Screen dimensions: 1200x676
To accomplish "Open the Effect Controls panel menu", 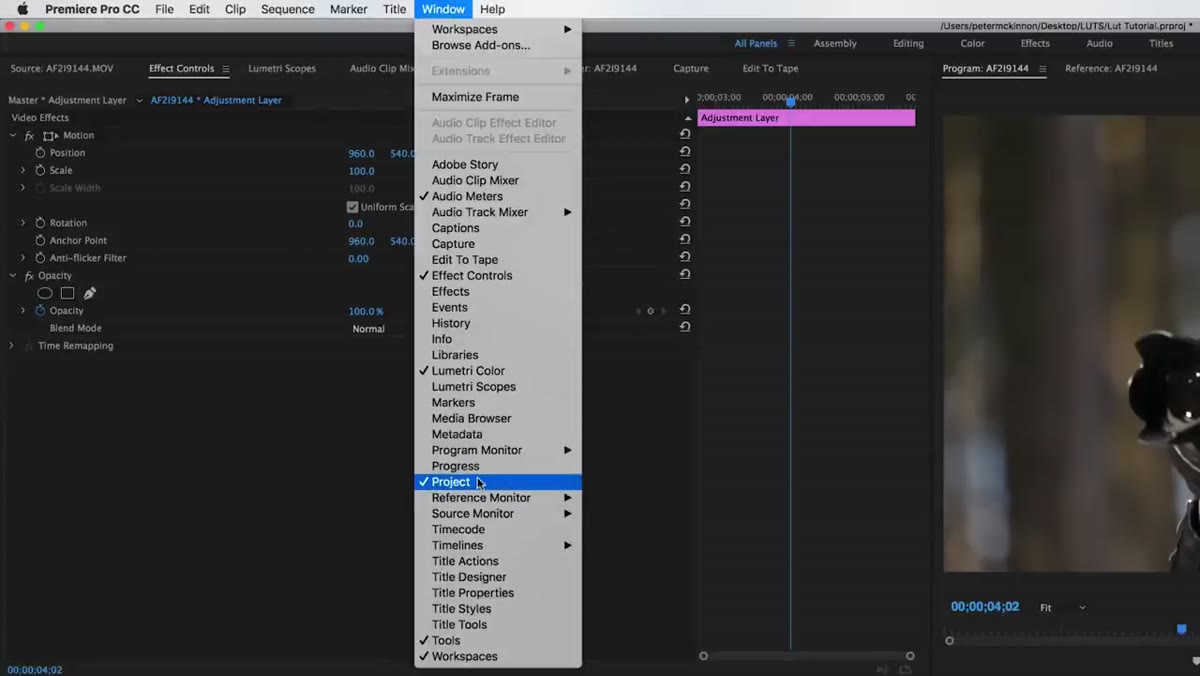I will [x=226, y=69].
